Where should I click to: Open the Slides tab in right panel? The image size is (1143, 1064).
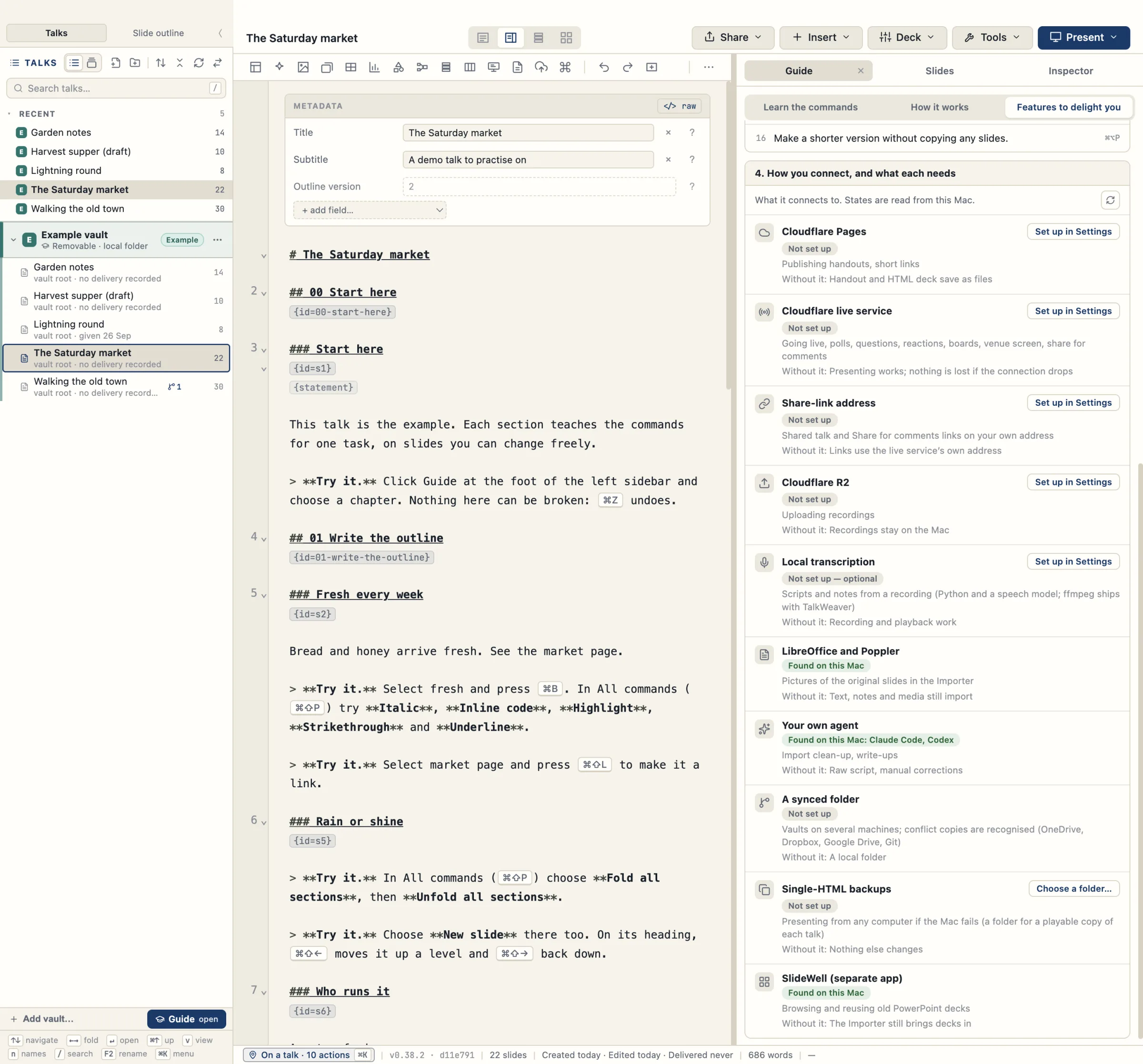click(939, 71)
